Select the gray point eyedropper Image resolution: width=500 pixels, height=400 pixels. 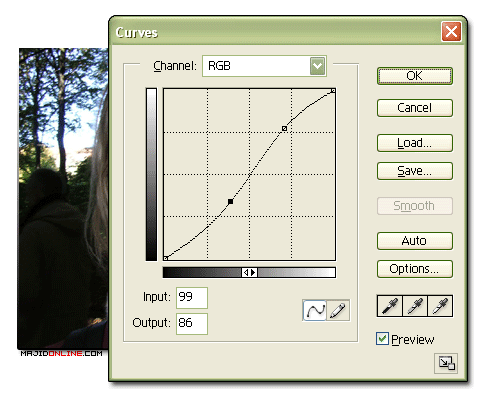coord(415,306)
